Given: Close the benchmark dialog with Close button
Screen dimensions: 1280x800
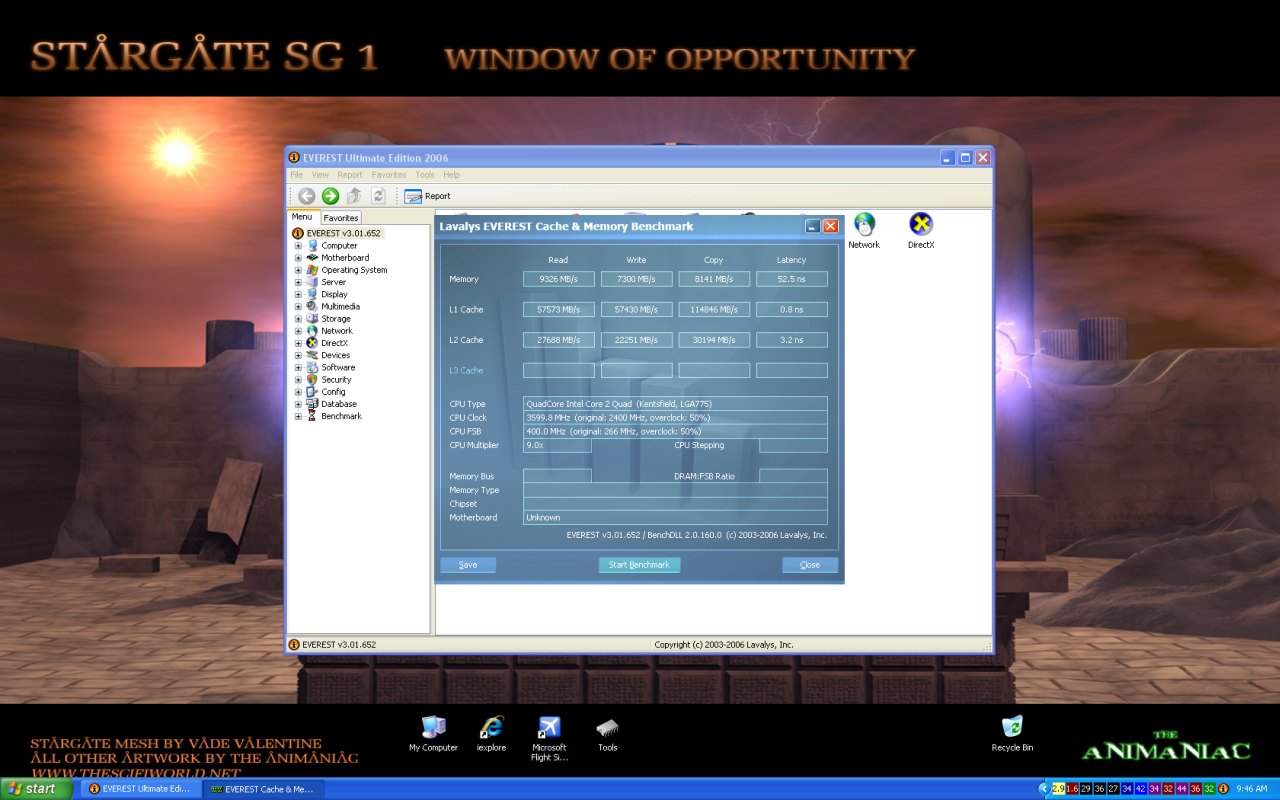Looking at the screenshot, I should pos(810,565).
